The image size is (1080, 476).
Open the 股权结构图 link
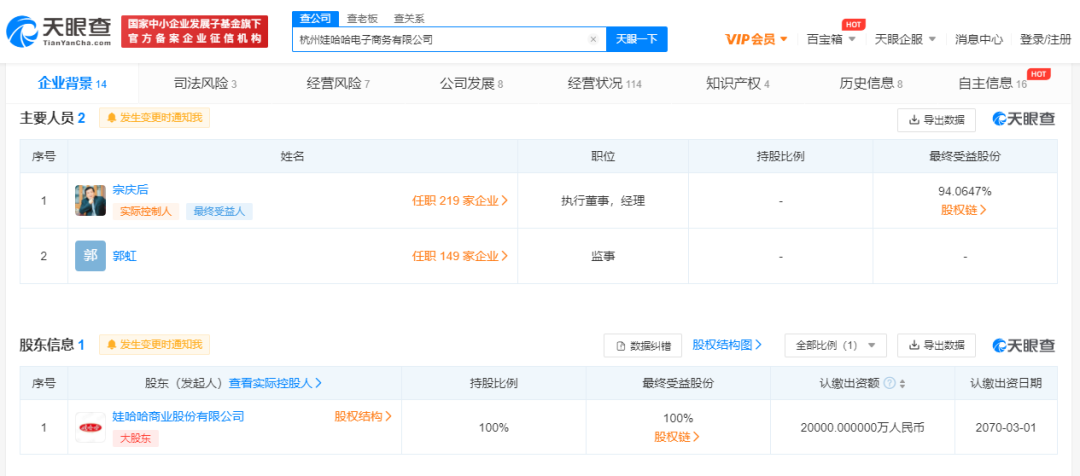point(727,345)
